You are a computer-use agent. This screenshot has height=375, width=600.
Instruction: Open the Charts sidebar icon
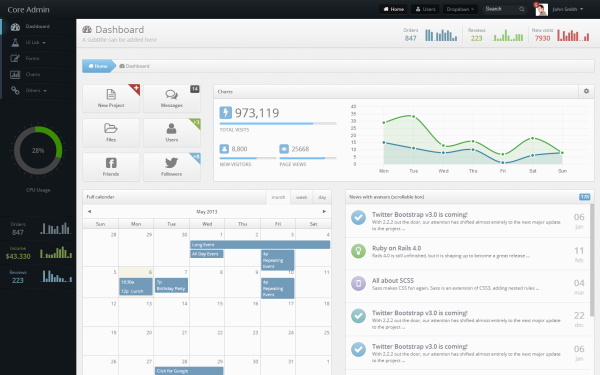point(15,75)
